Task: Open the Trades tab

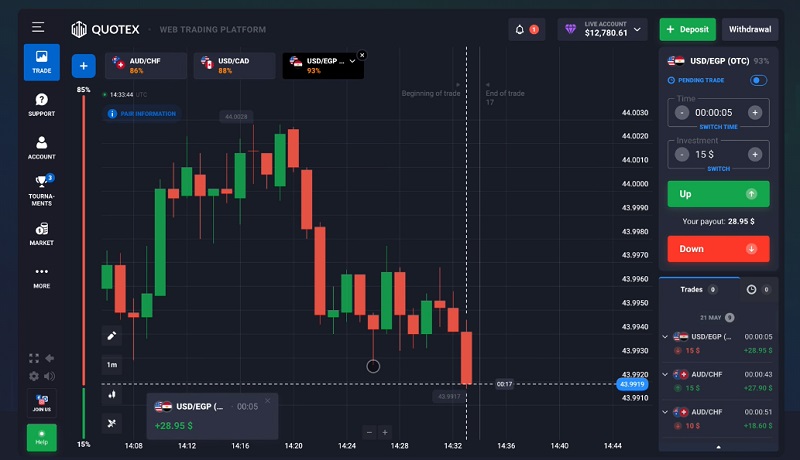Action: 699,289
